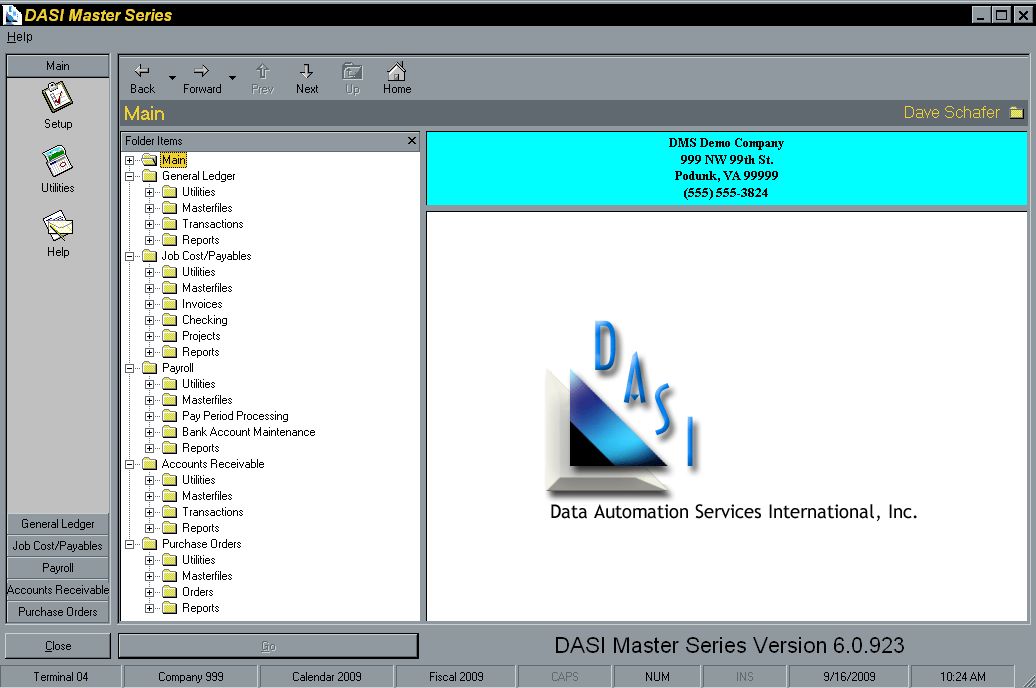
Task: Collapse the General Ledger tree node
Action: coord(130,176)
